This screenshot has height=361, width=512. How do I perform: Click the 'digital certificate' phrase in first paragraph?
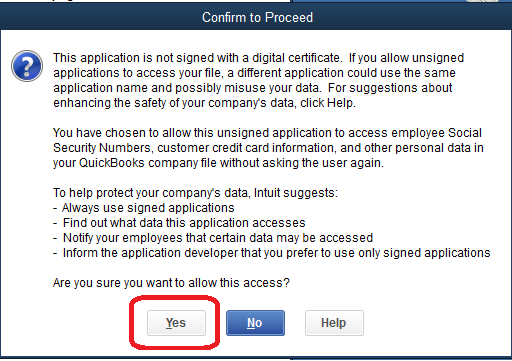click(296, 58)
